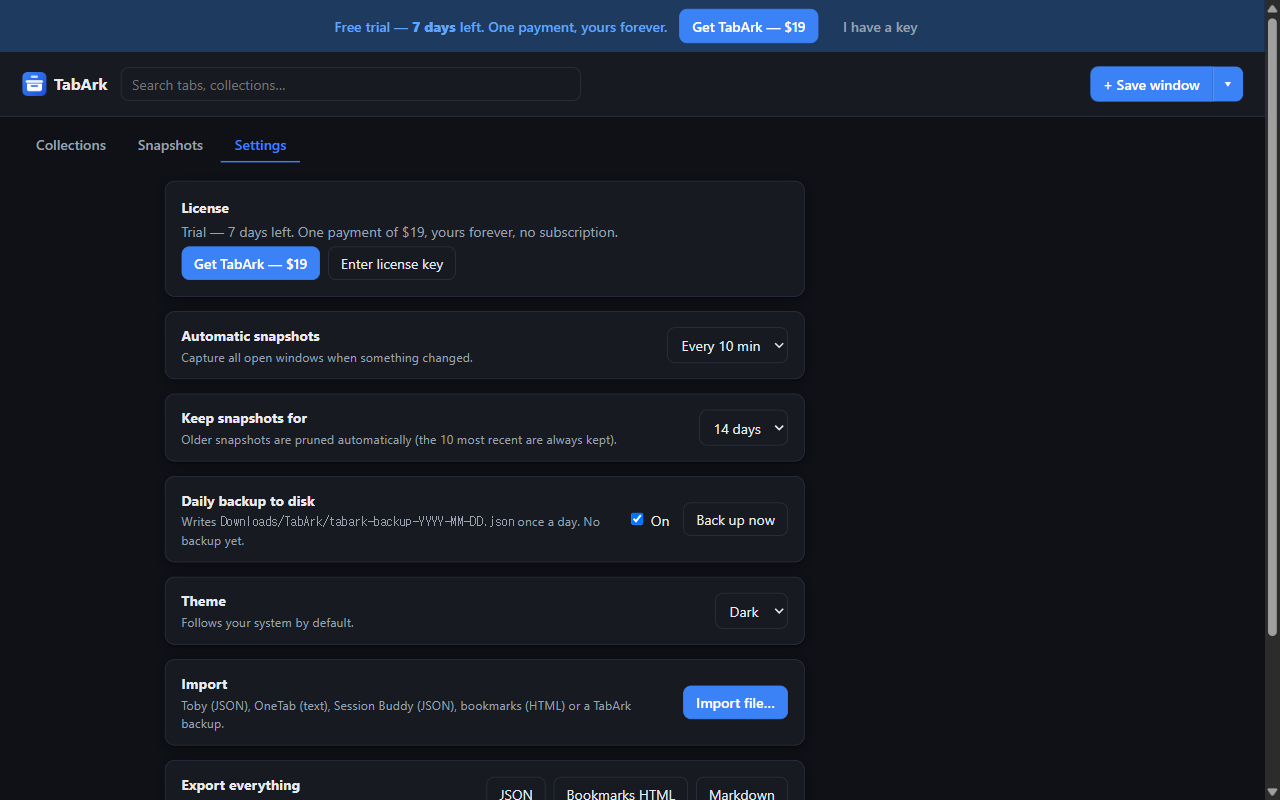Screen dimensions: 1280x800
Task: Click the Theme heading text
Action: pyautogui.click(x=203, y=601)
